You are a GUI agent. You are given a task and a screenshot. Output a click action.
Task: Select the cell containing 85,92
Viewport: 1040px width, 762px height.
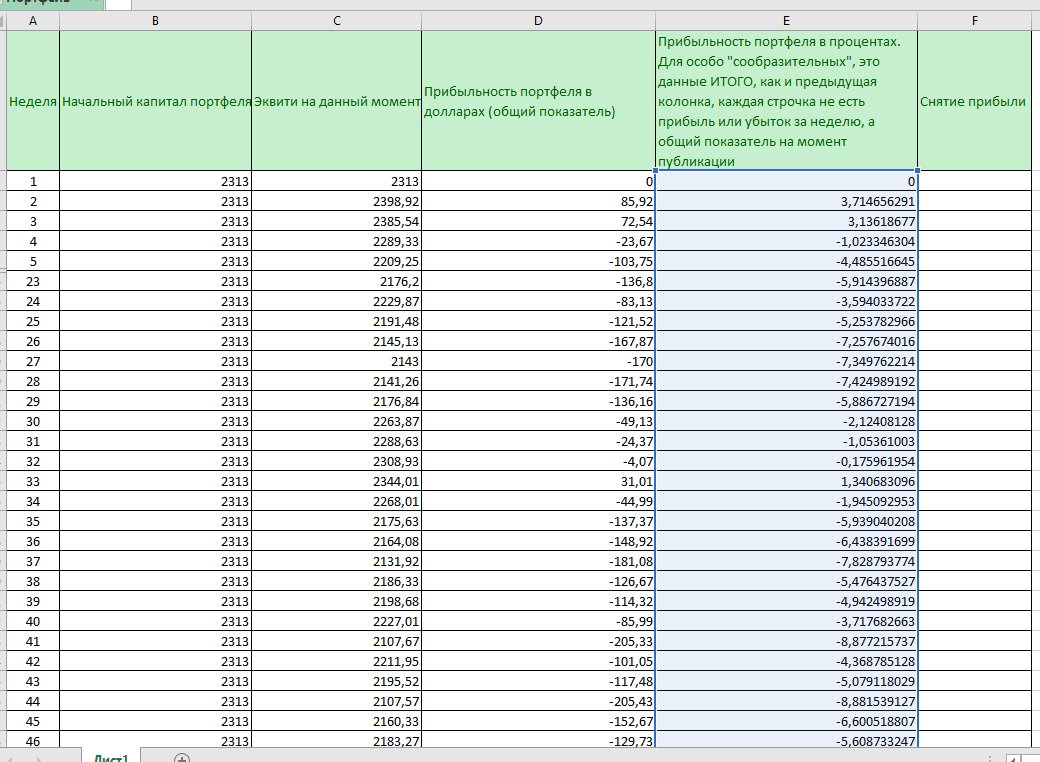point(538,201)
